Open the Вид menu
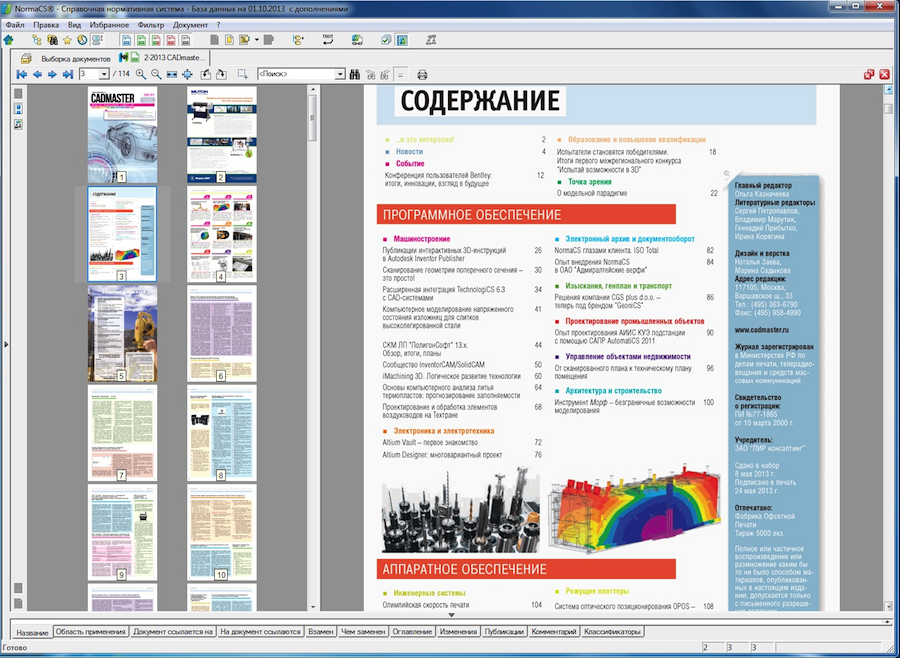 (x=74, y=25)
